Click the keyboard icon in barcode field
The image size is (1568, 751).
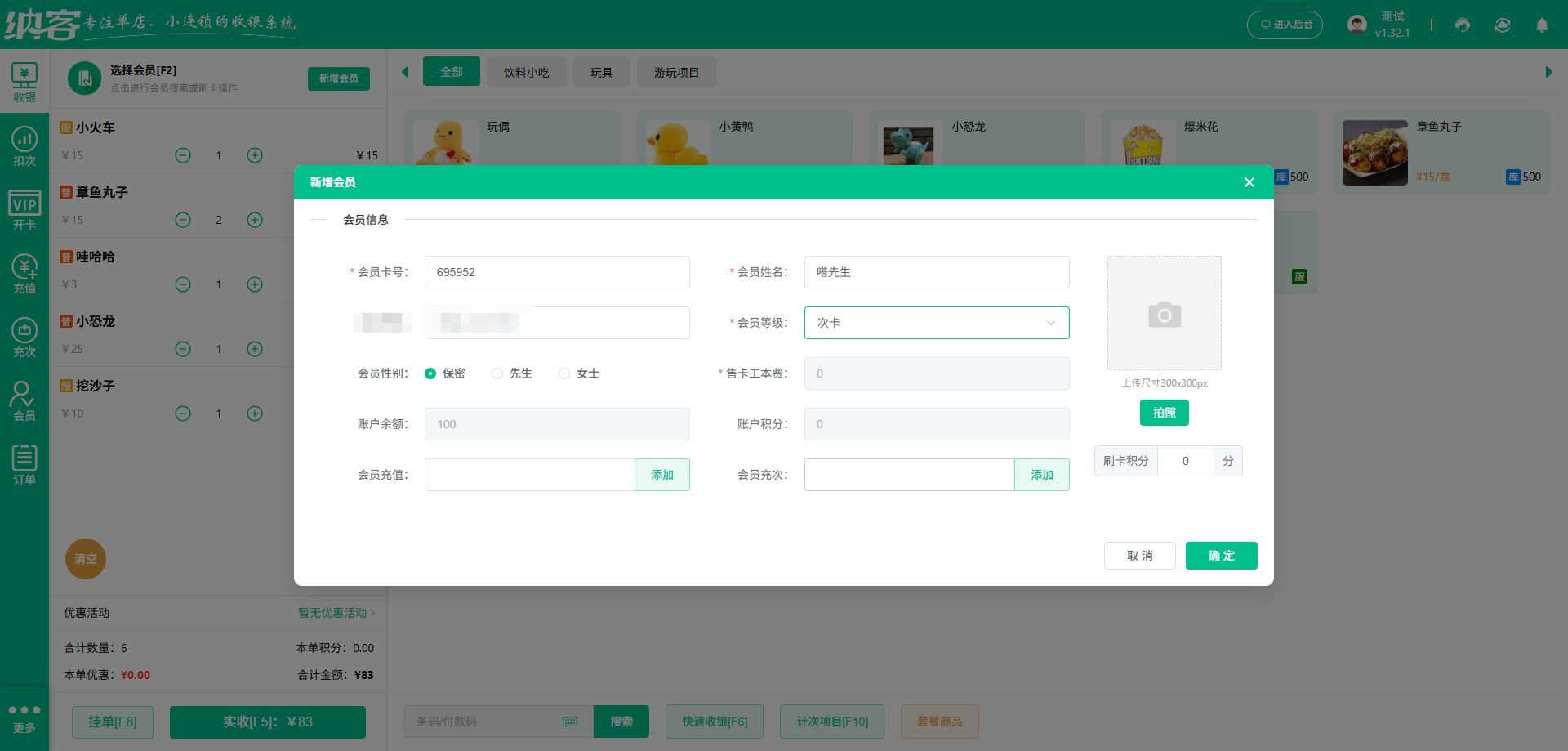pyautogui.click(x=569, y=722)
